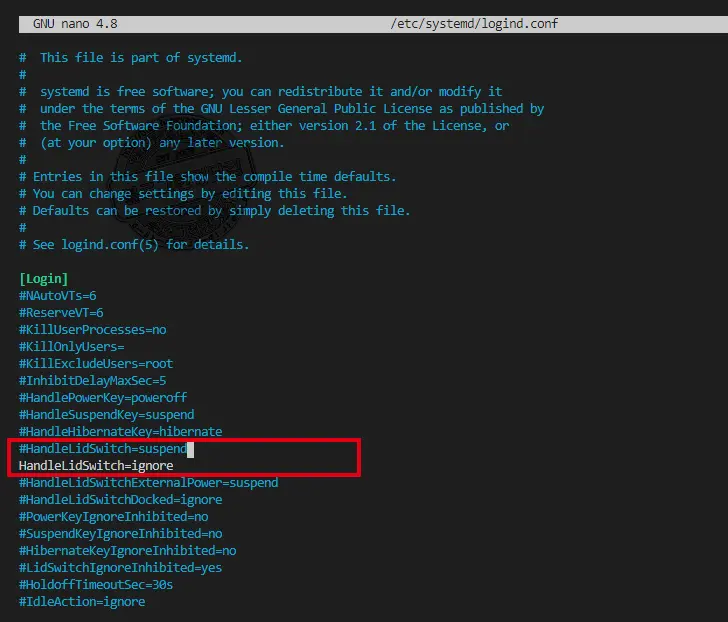
Task: Place cursor at end of #HandleLidSwitch=suspend line
Action: click(189, 449)
